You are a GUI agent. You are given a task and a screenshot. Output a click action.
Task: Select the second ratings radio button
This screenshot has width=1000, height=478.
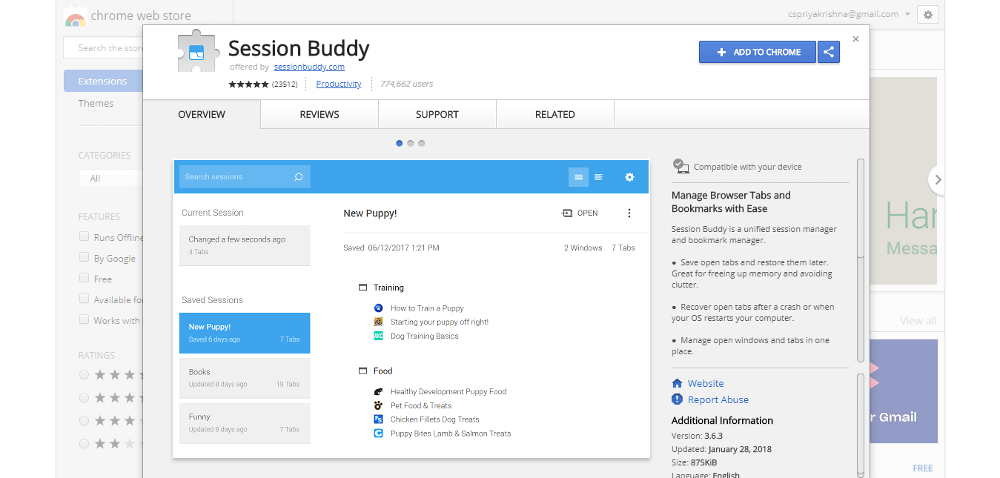click(x=84, y=398)
